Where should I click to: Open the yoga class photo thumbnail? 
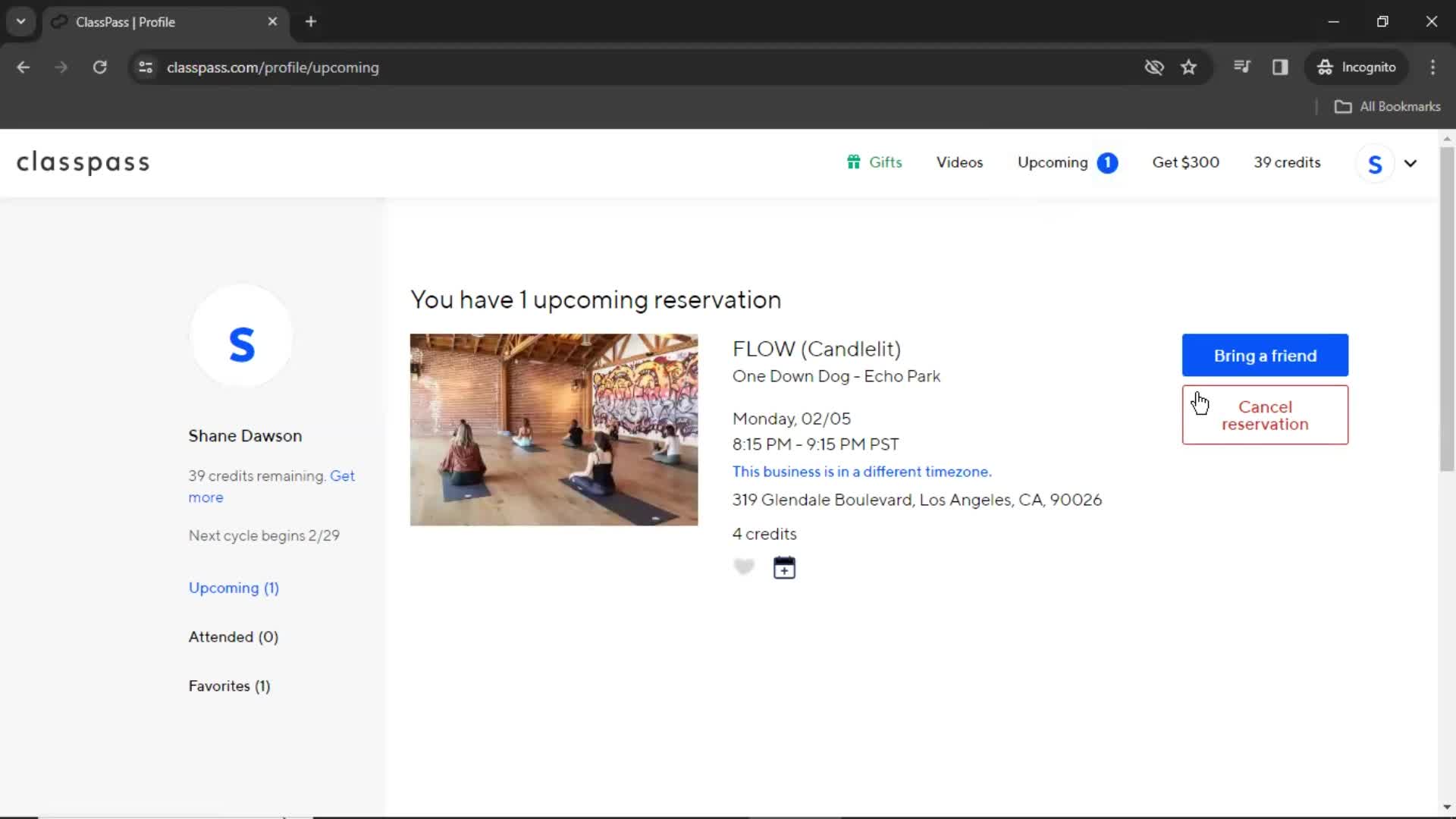coord(554,429)
